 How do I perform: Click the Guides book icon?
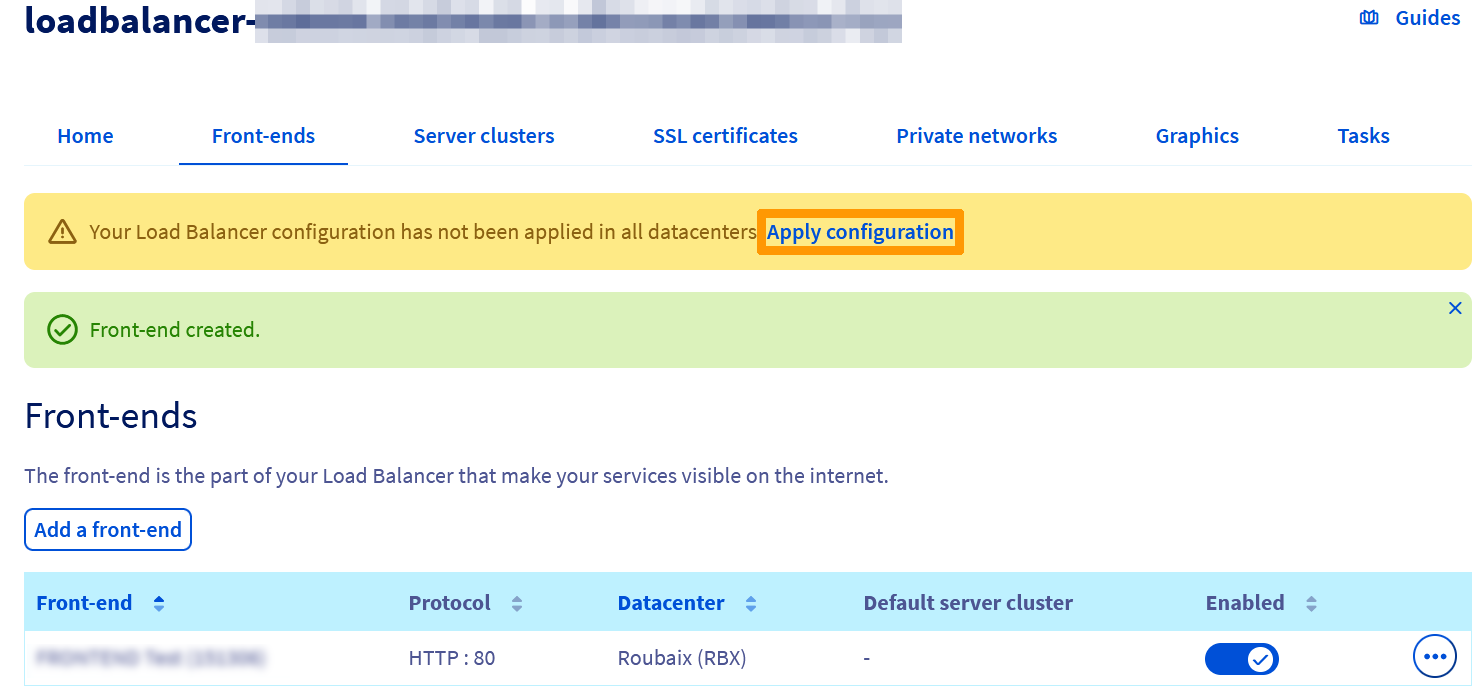point(1369,17)
